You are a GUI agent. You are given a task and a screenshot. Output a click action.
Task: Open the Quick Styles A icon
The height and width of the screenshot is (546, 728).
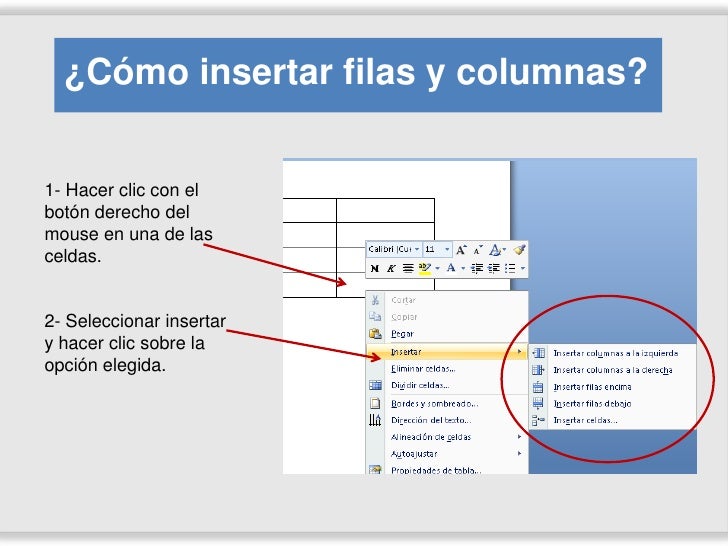pos(495,250)
